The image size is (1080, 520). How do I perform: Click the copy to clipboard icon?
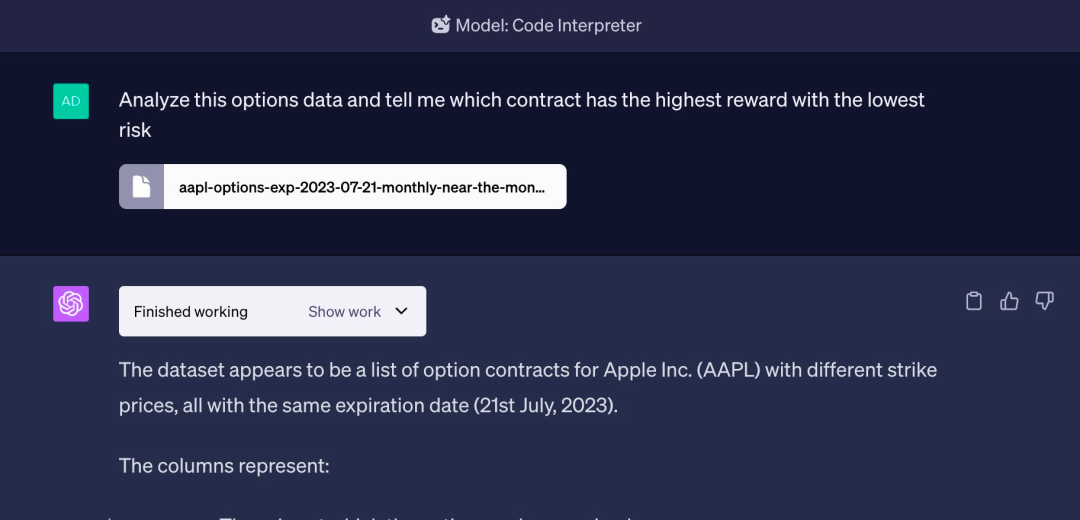click(x=973, y=301)
